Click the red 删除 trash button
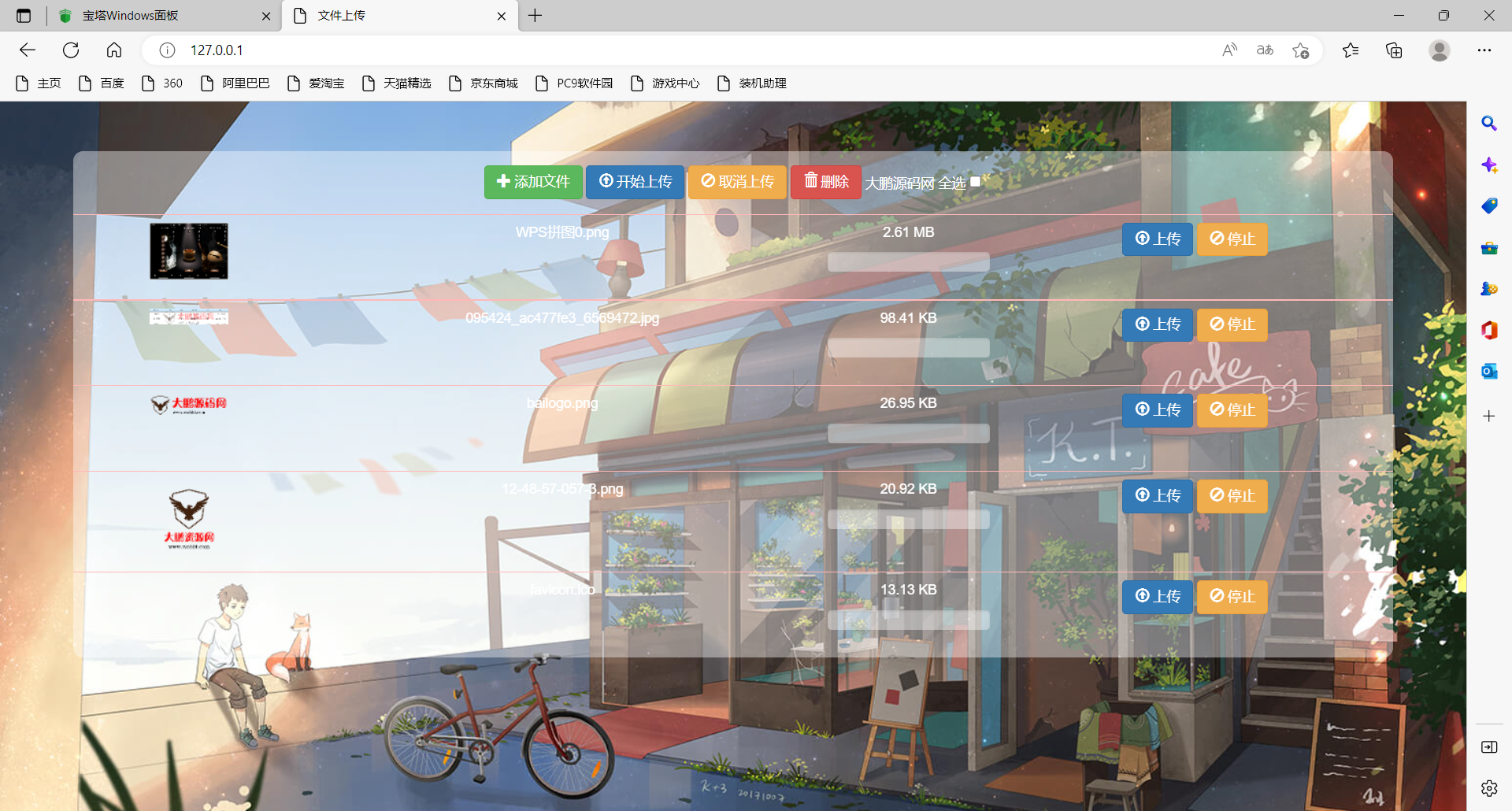This screenshot has width=1512, height=811. 825,182
